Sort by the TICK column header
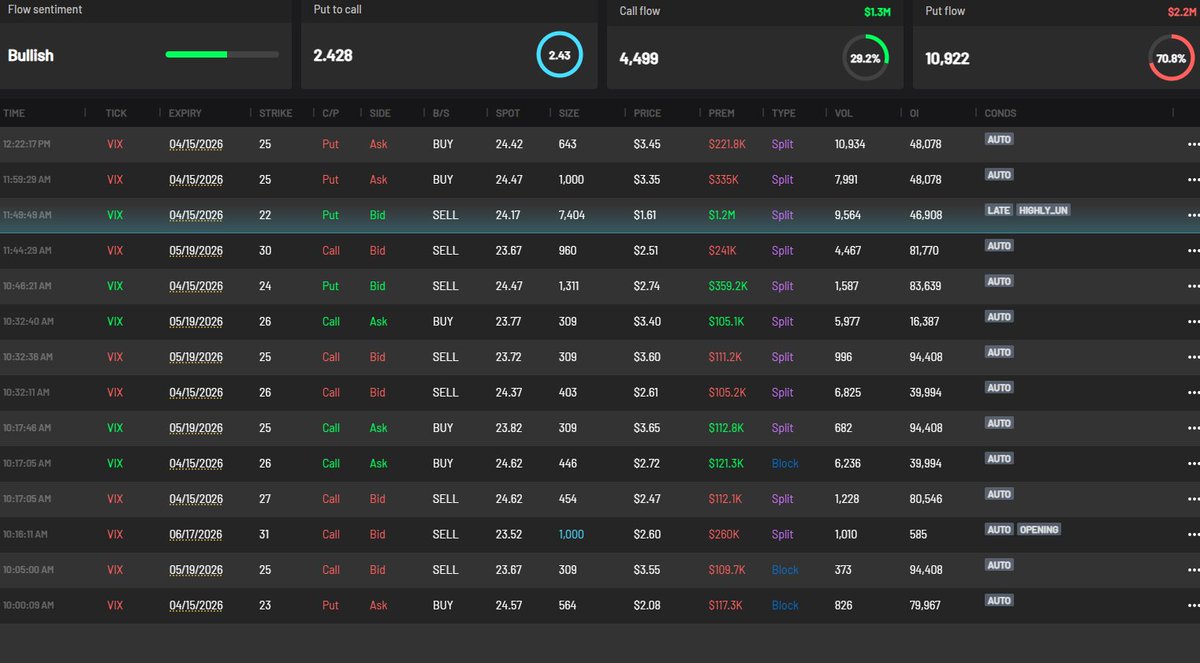Screen dimensions: 1200x663 [116, 113]
